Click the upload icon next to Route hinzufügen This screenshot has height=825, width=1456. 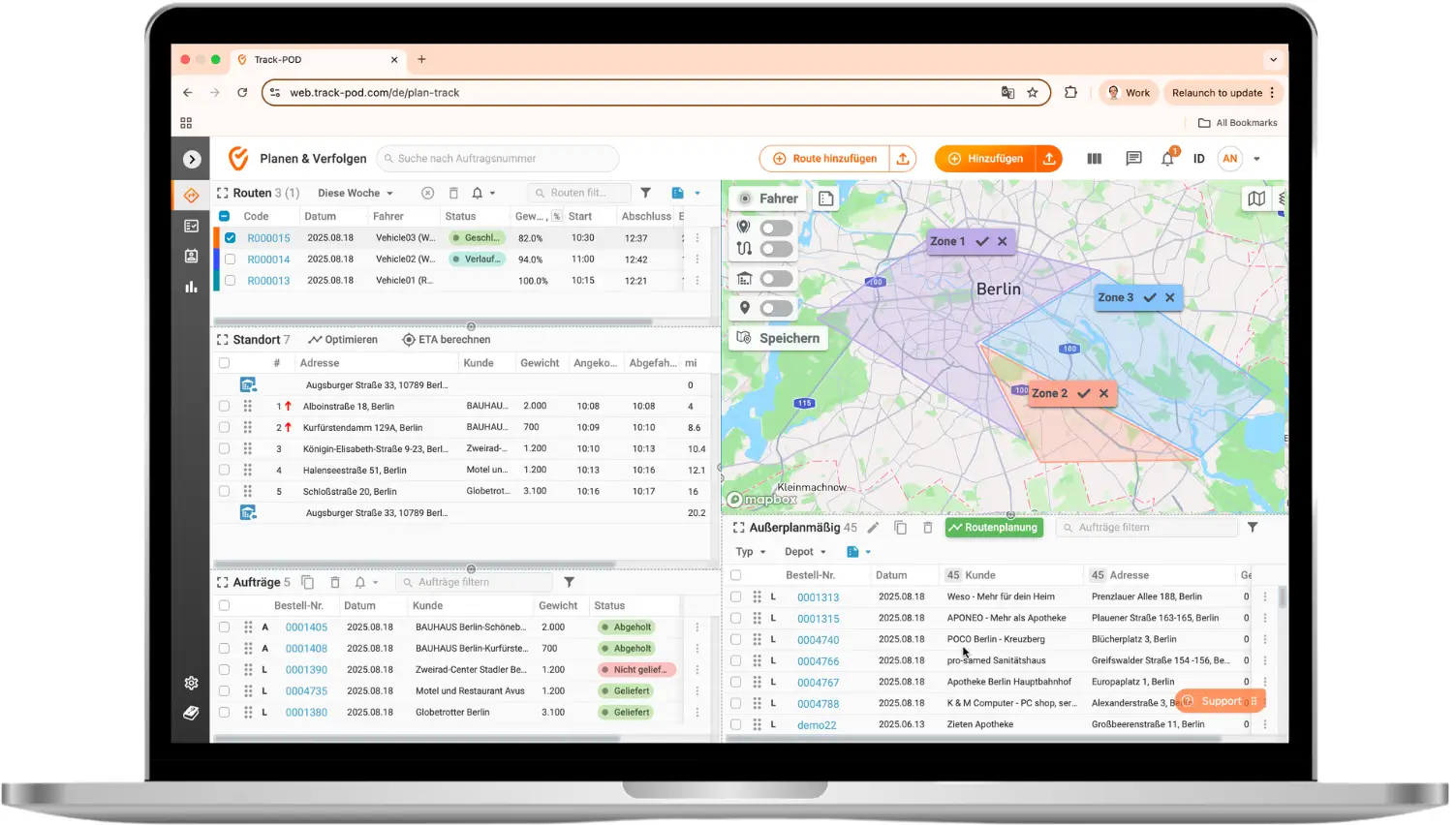pos(903,159)
